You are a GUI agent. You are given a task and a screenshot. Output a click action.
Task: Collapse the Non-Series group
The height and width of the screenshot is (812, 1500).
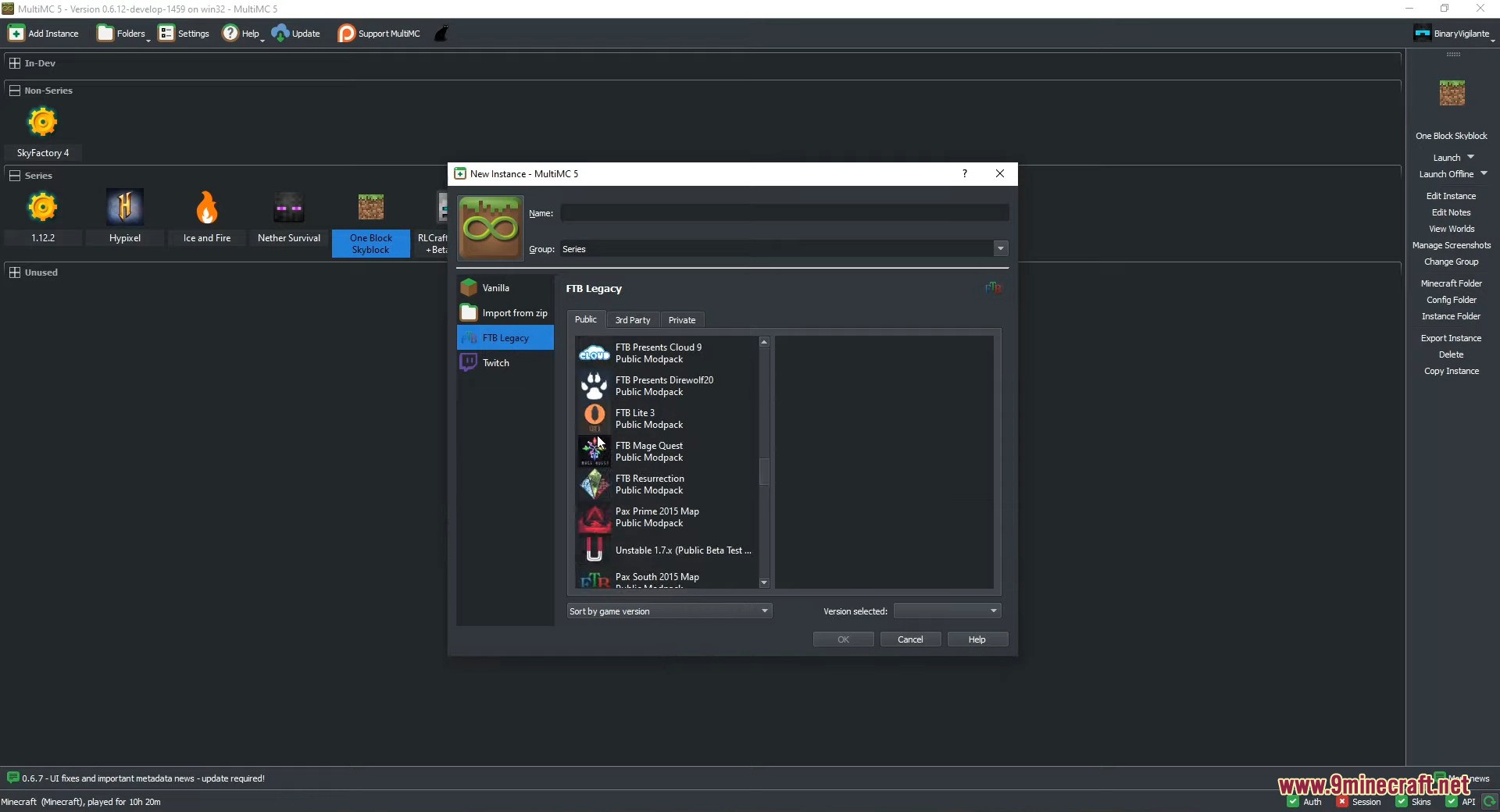pos(14,91)
